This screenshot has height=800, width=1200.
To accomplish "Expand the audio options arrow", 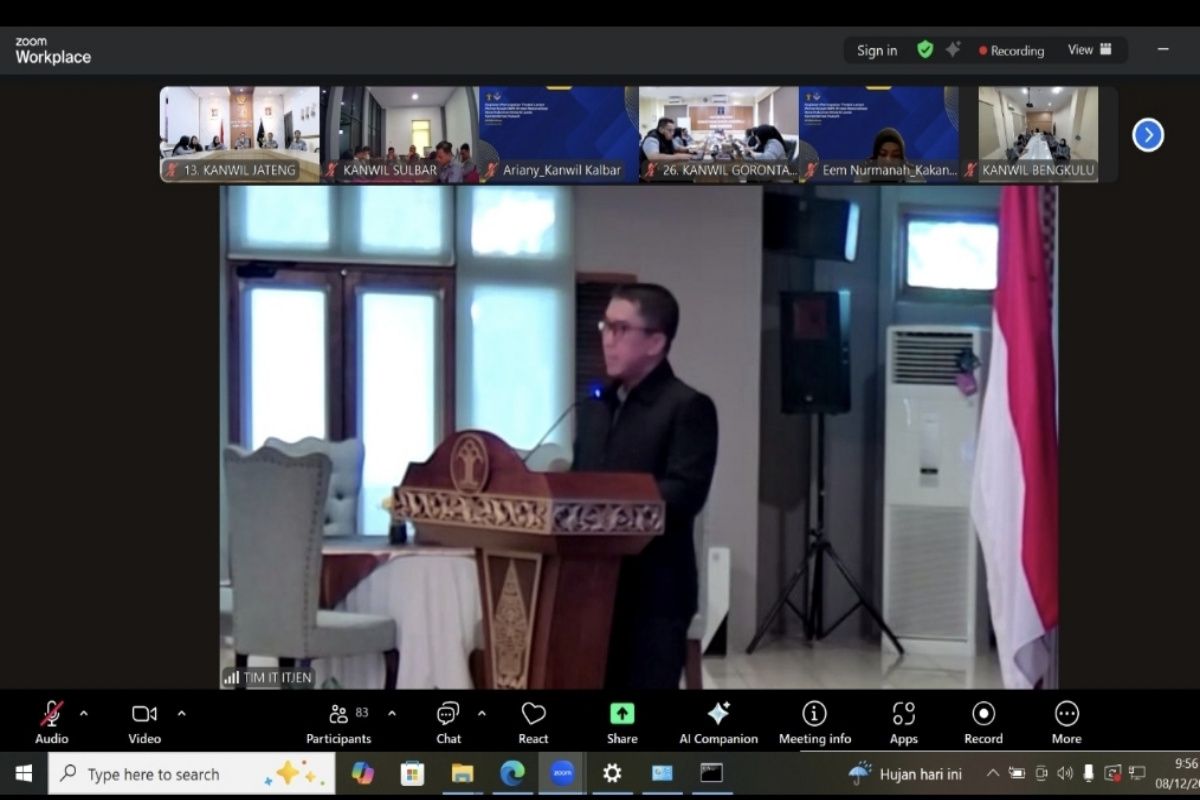I will pyautogui.click(x=84, y=713).
